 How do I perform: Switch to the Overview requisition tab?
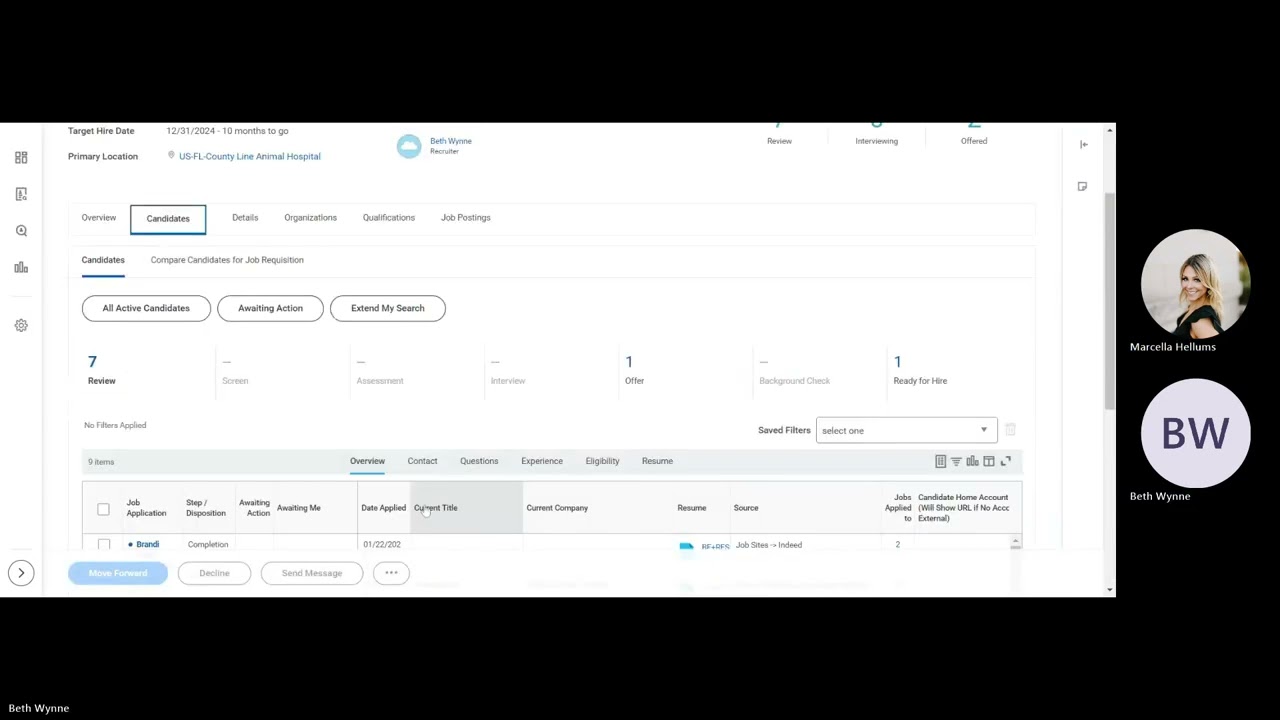[99, 218]
